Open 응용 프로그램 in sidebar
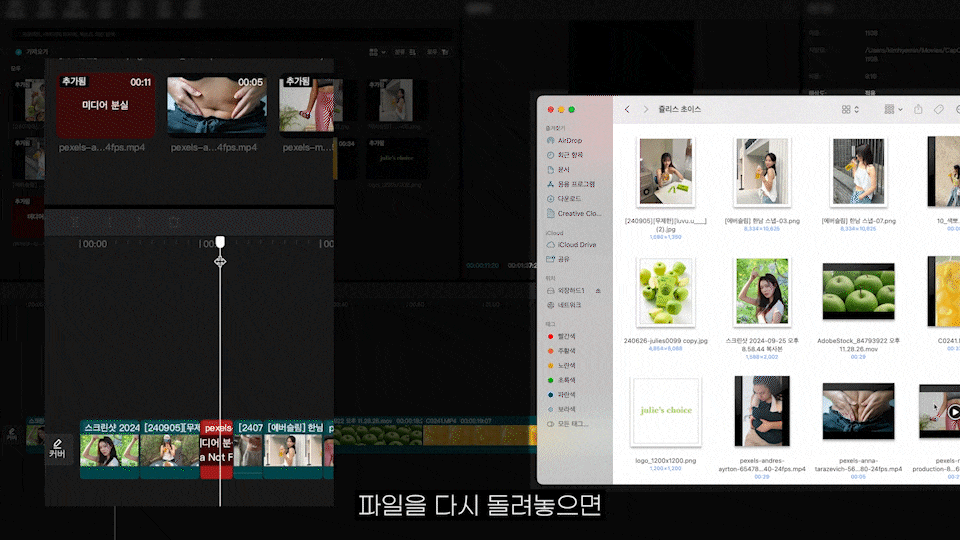Viewport: 960px width, 540px height. 576,184
